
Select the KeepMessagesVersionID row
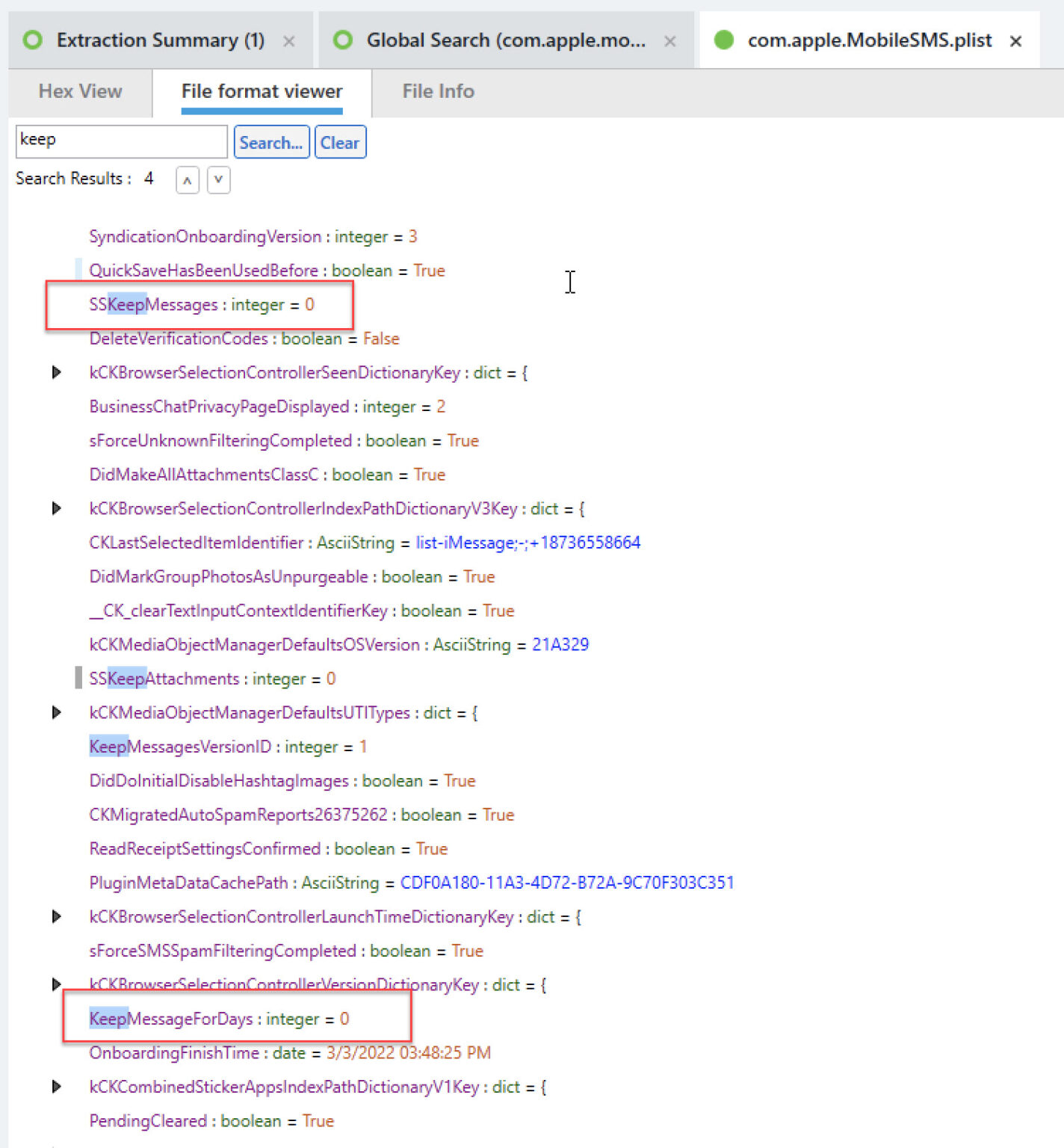(228, 747)
